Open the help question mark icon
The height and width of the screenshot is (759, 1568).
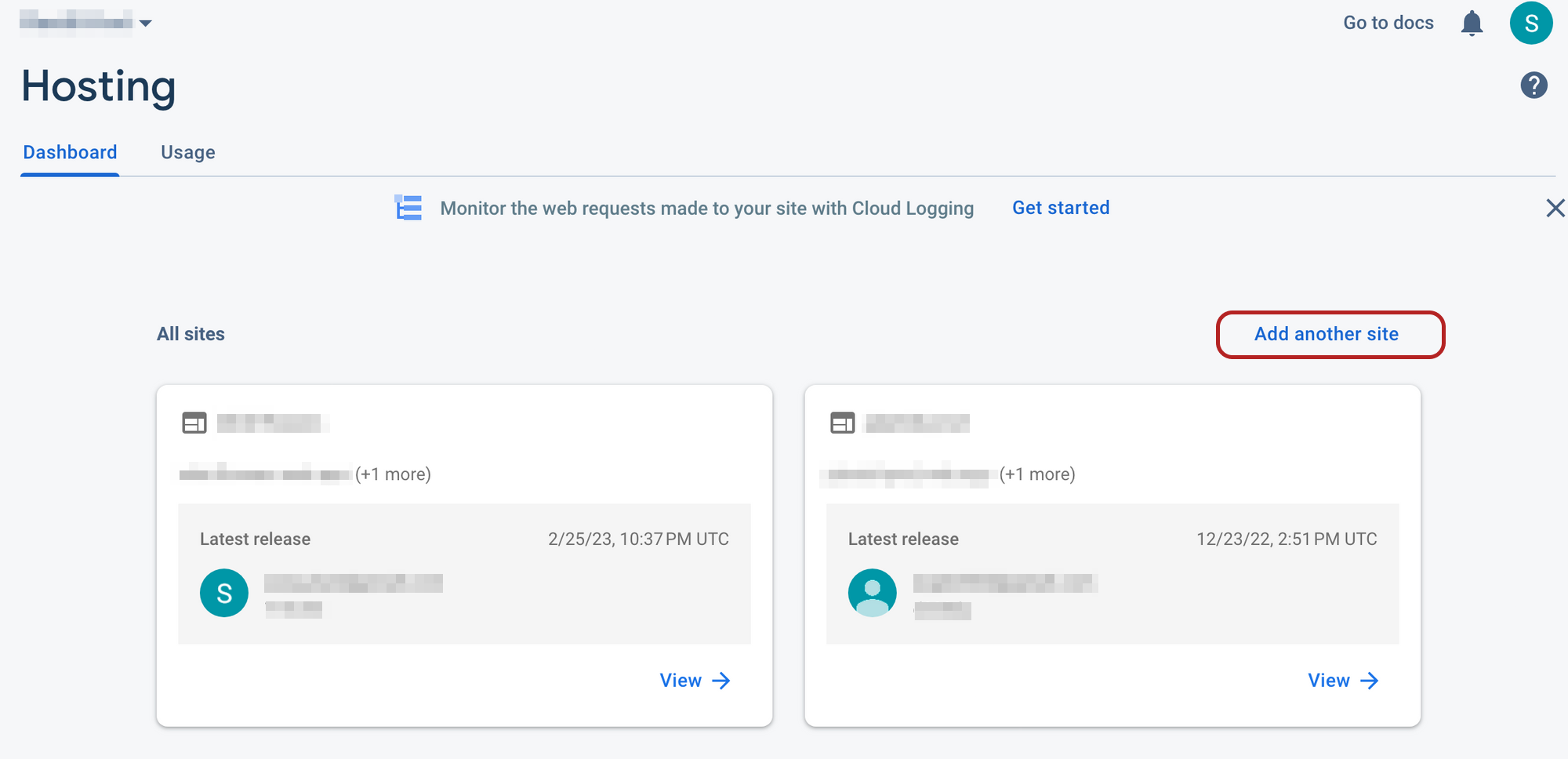[x=1534, y=85]
